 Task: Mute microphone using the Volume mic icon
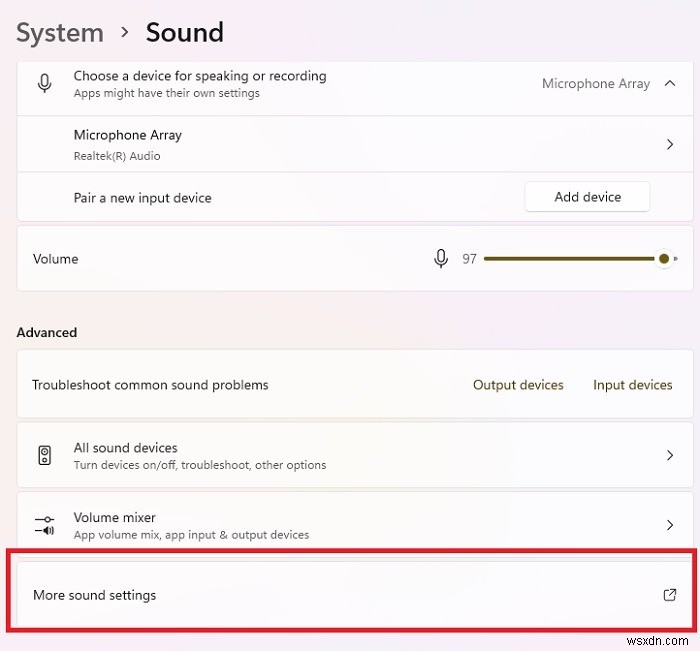point(441,259)
